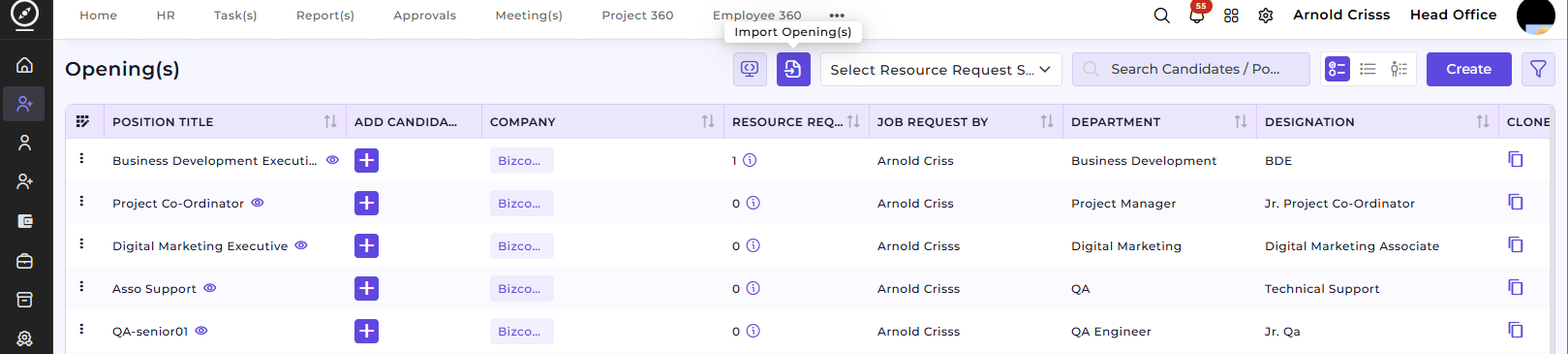Sort by Designation column
Viewport: 1568px width, 354px height.
[x=1483, y=121]
